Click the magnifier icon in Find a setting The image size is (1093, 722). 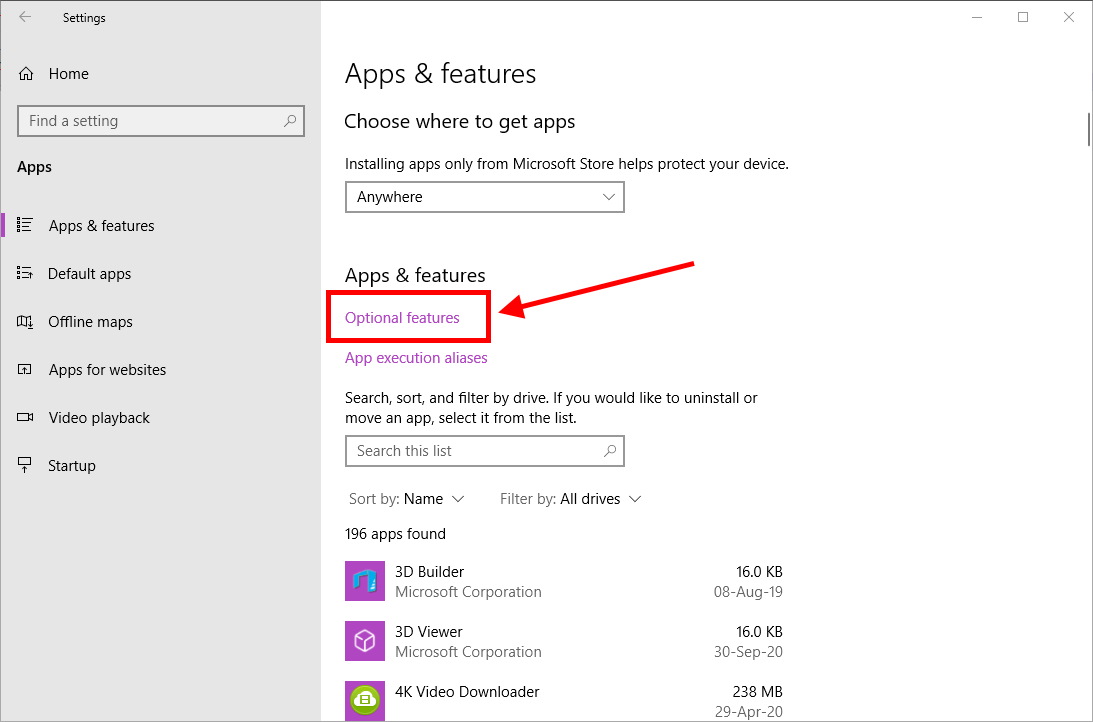click(289, 121)
